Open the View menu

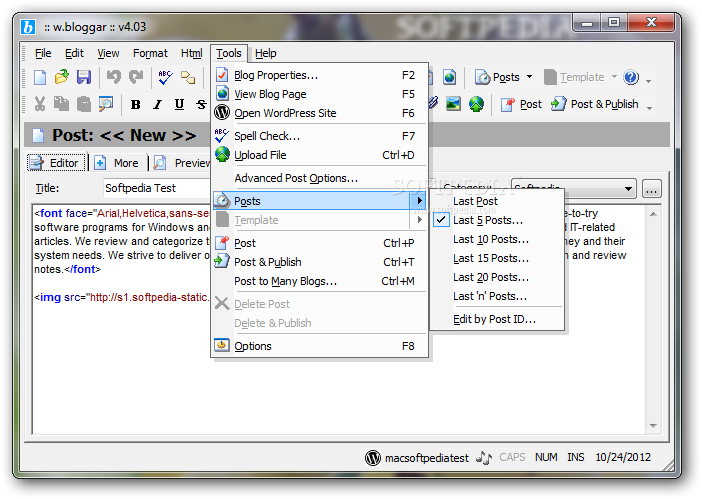108,53
